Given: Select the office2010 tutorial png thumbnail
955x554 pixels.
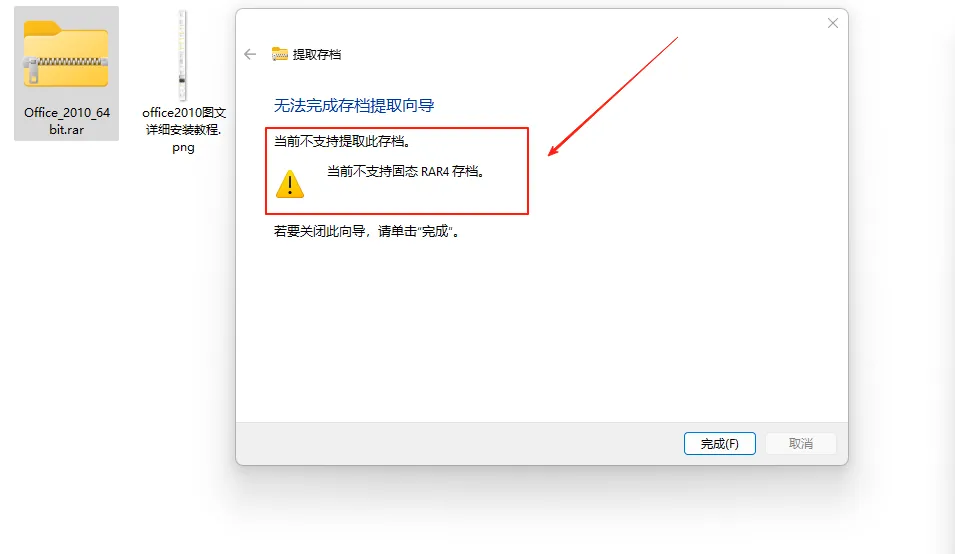Looking at the screenshot, I should point(182,55).
